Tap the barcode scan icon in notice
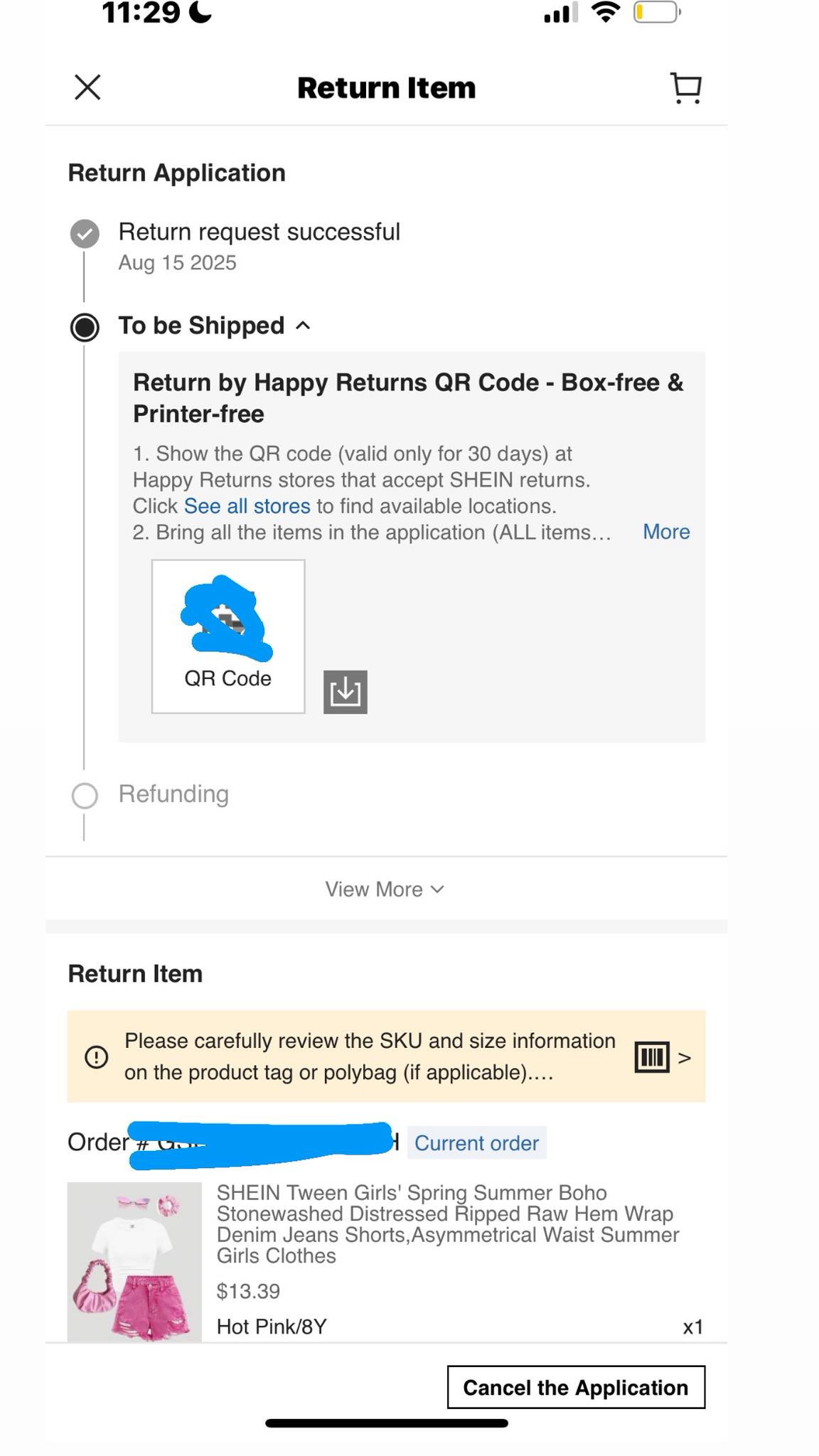This screenshot has width=819, height=1456. pyautogui.click(x=652, y=1057)
